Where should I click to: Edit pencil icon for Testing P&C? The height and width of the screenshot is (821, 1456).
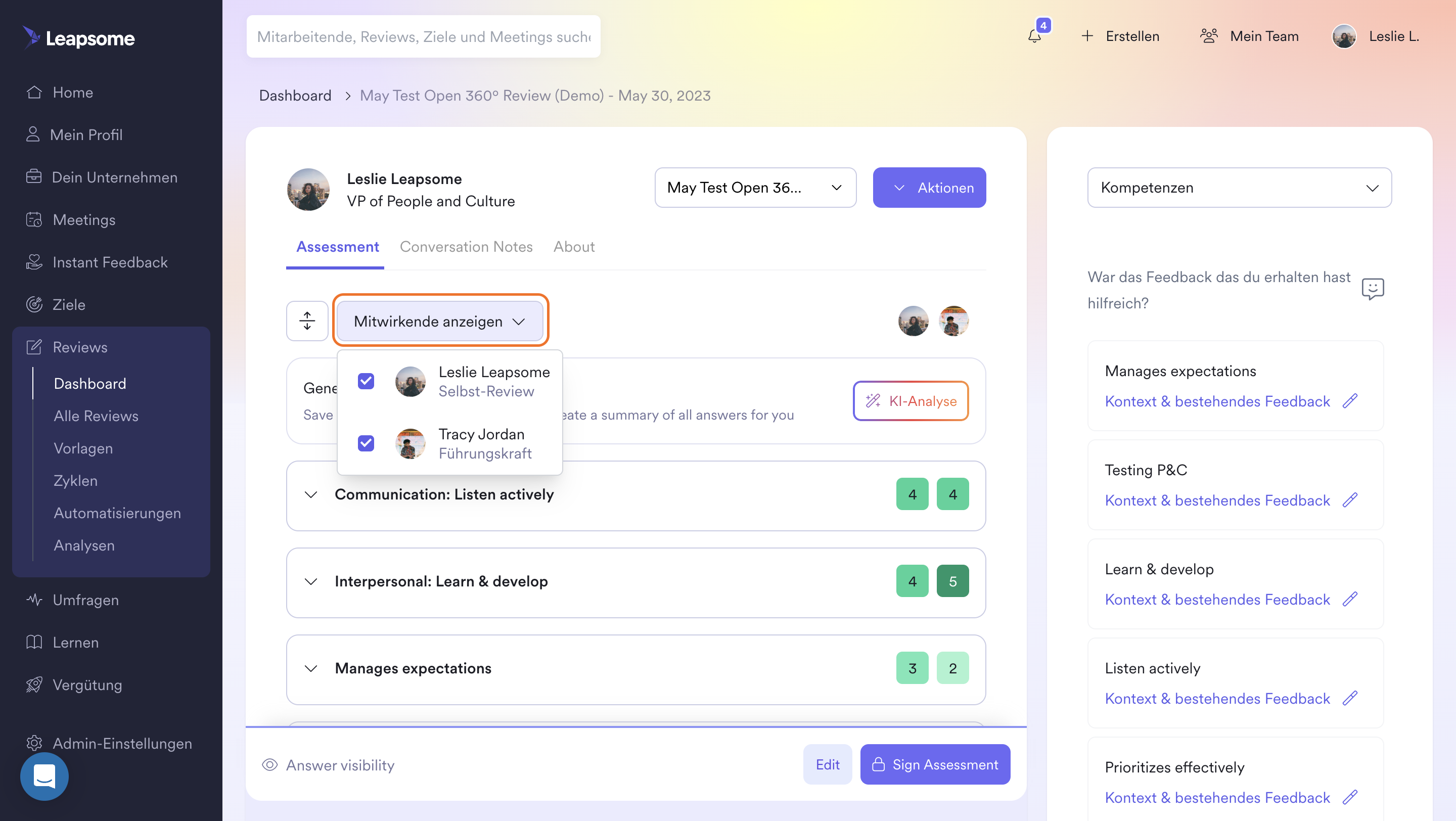click(1350, 500)
